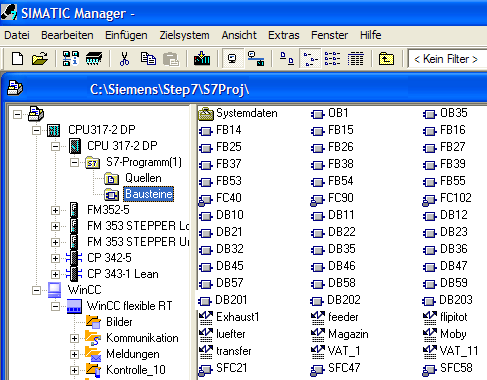Collapse the CPU 317-2 DP module node
The image size is (487, 380).
click(x=55, y=146)
